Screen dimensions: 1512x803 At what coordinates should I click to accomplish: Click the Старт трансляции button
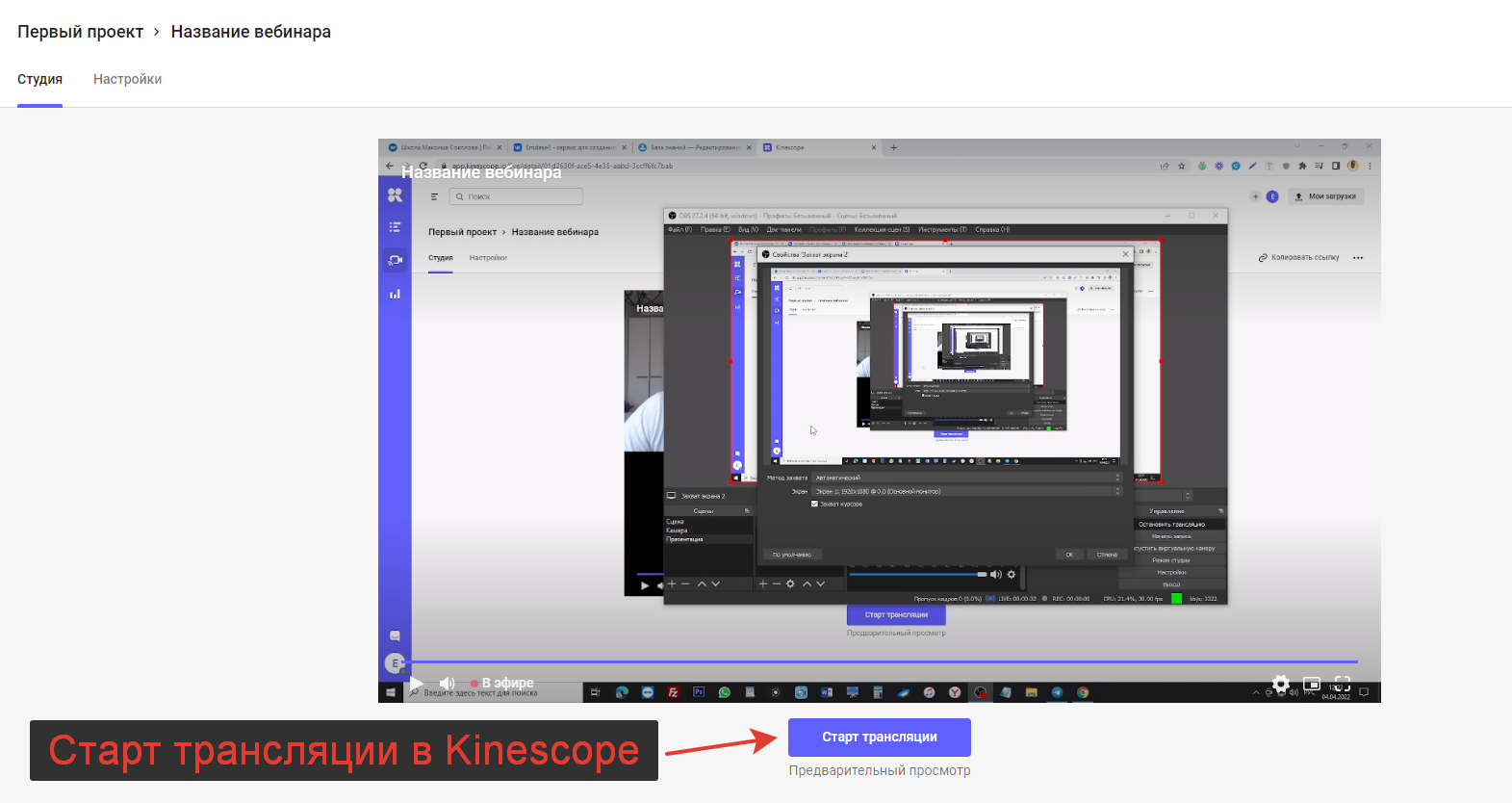[880, 737]
